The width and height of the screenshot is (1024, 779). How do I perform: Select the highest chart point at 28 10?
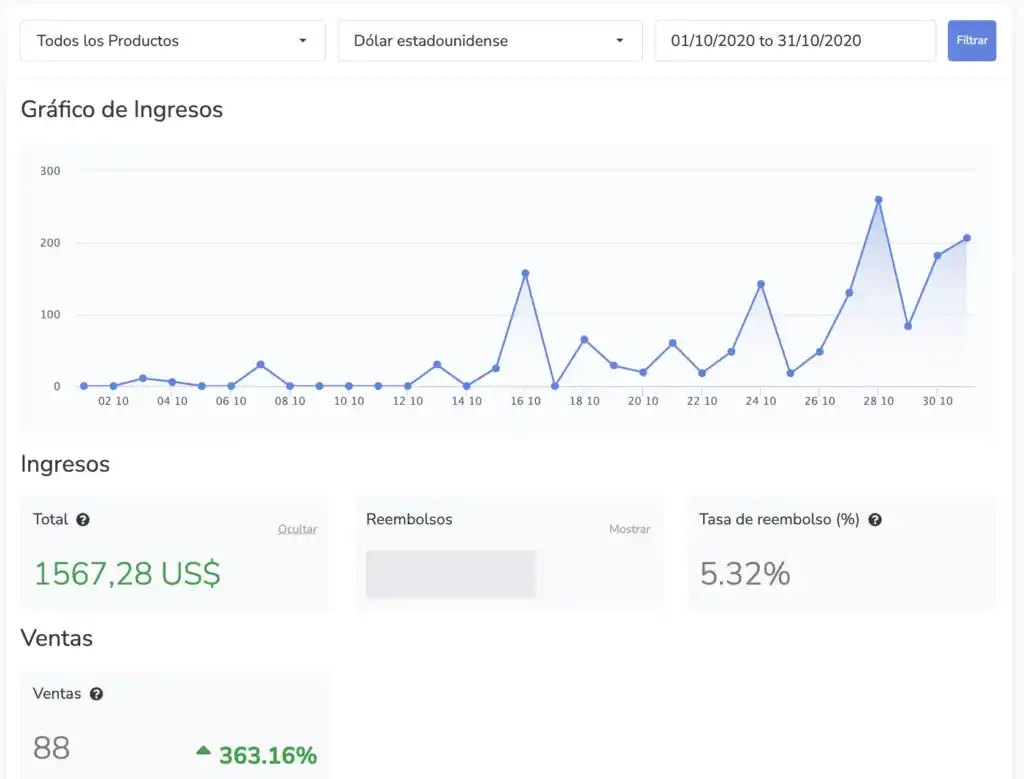(x=879, y=200)
